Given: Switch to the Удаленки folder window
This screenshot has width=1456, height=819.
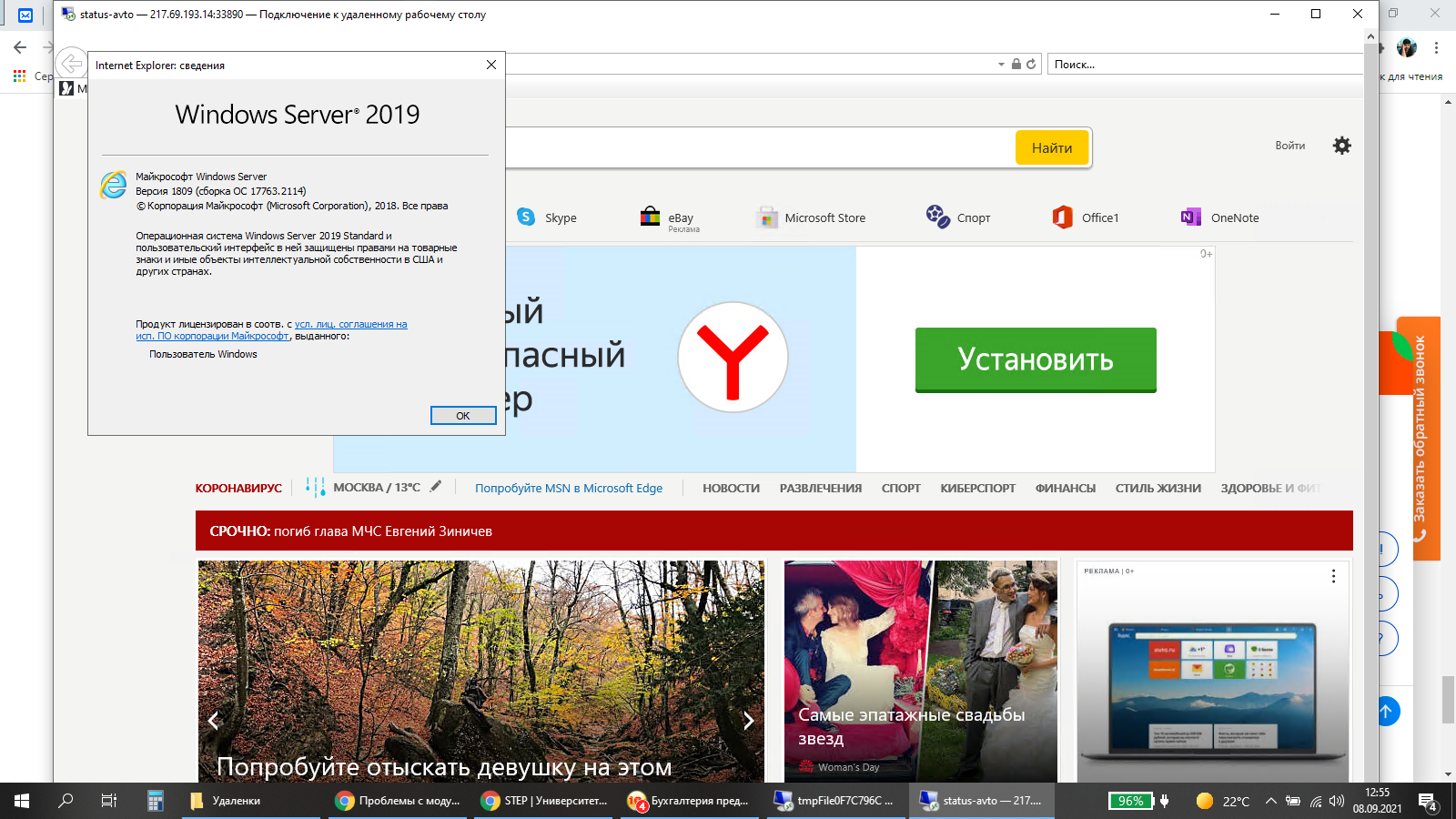Looking at the screenshot, I should pyautogui.click(x=251, y=801).
